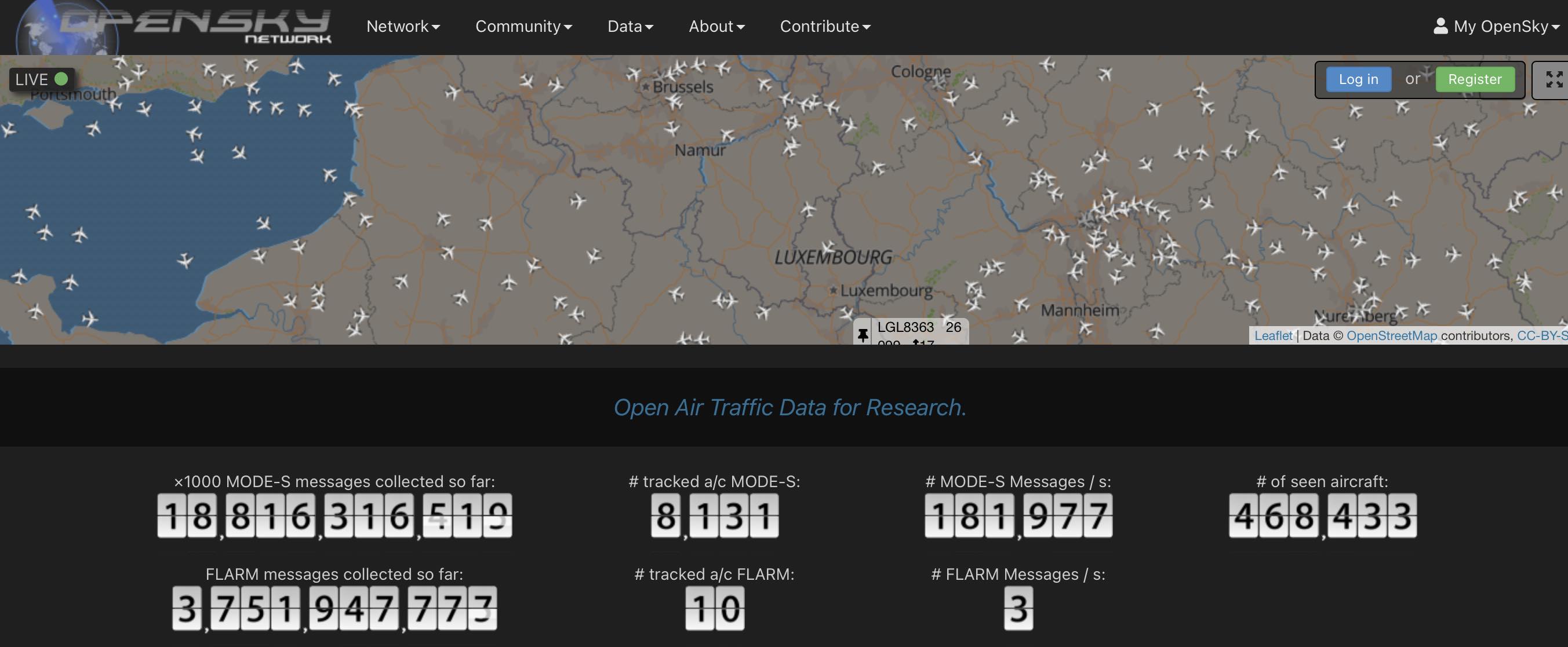Expand the Community menu
This screenshot has width=1568, height=647.
523,26
